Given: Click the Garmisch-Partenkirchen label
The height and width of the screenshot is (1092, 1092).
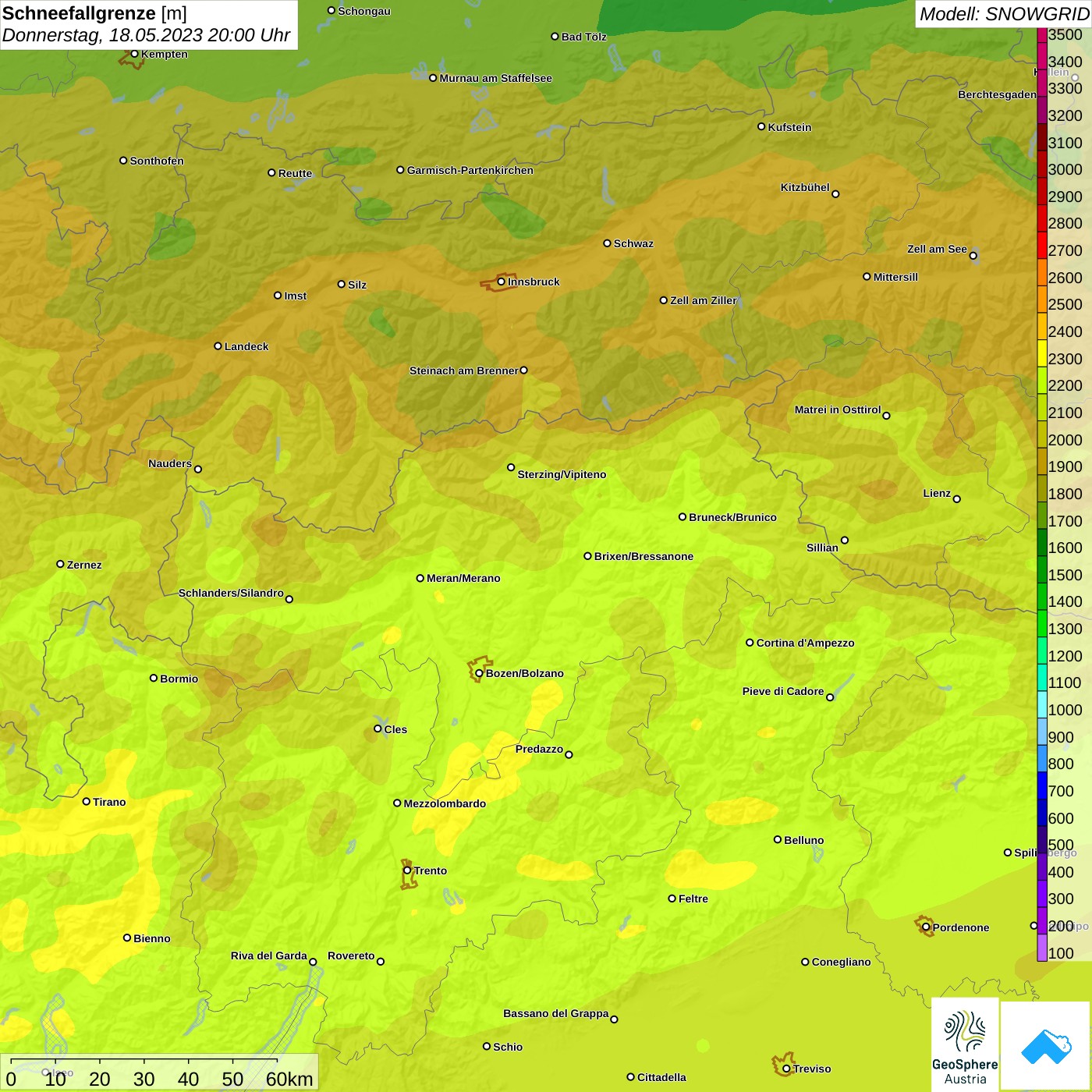Looking at the screenshot, I should click(x=470, y=170).
